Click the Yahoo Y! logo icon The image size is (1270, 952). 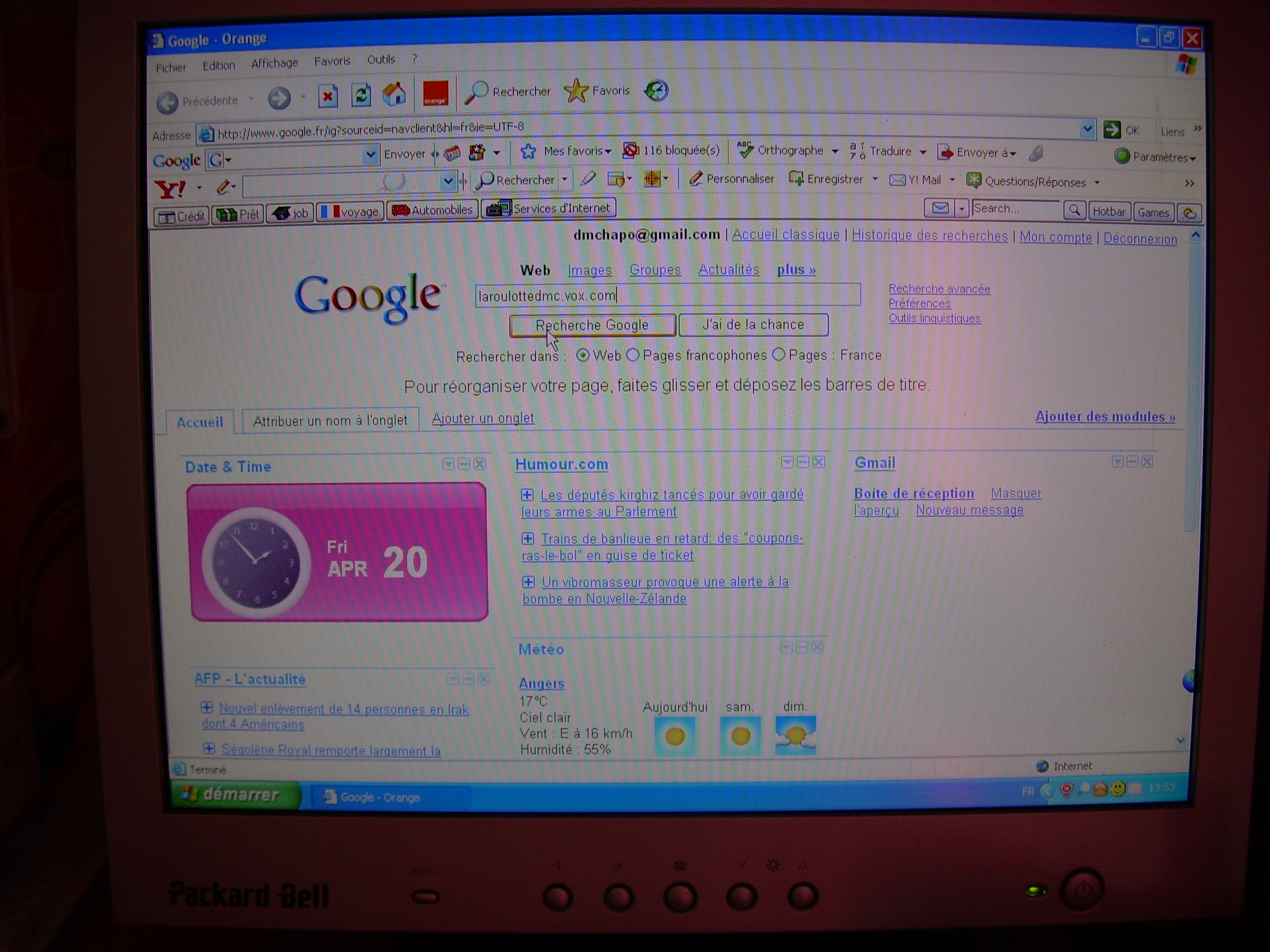170,189
